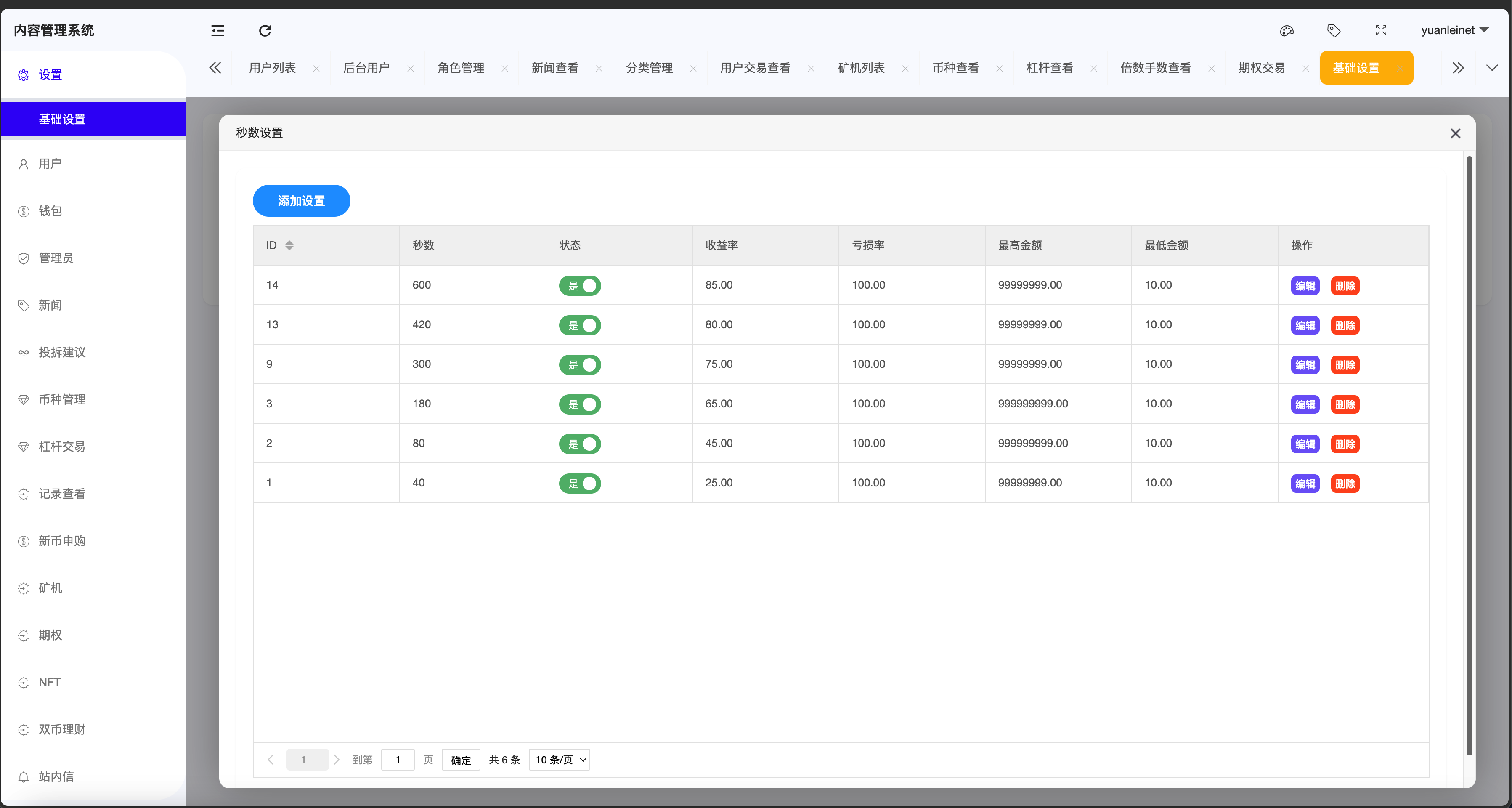The image size is (1512, 808).
Task: Toggle fullscreen mode icon
Action: pyautogui.click(x=1381, y=31)
